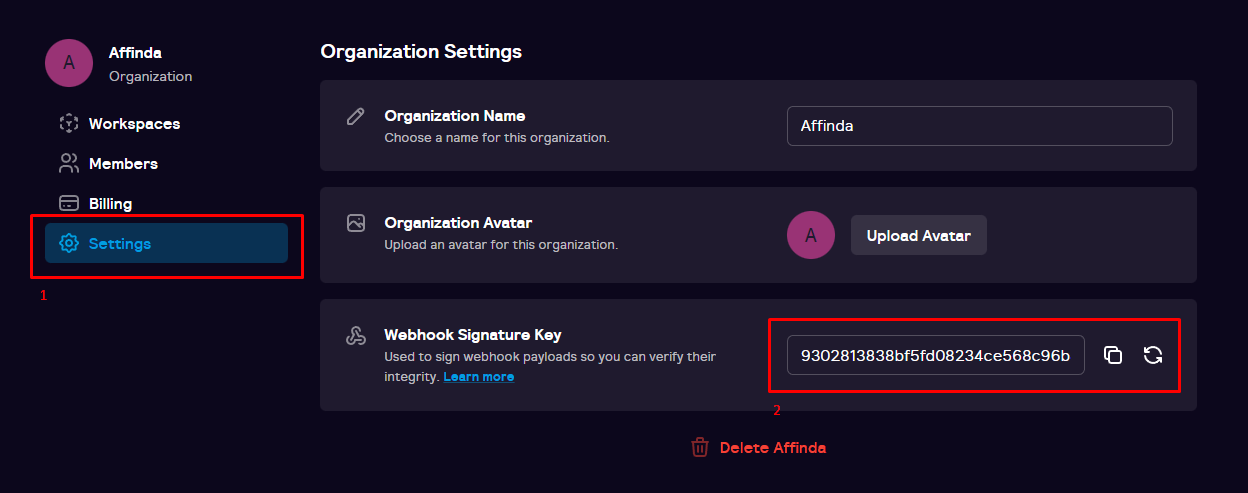Click the Webhook Signature Key text field
Viewport: 1248px width, 493px height.
coord(935,355)
